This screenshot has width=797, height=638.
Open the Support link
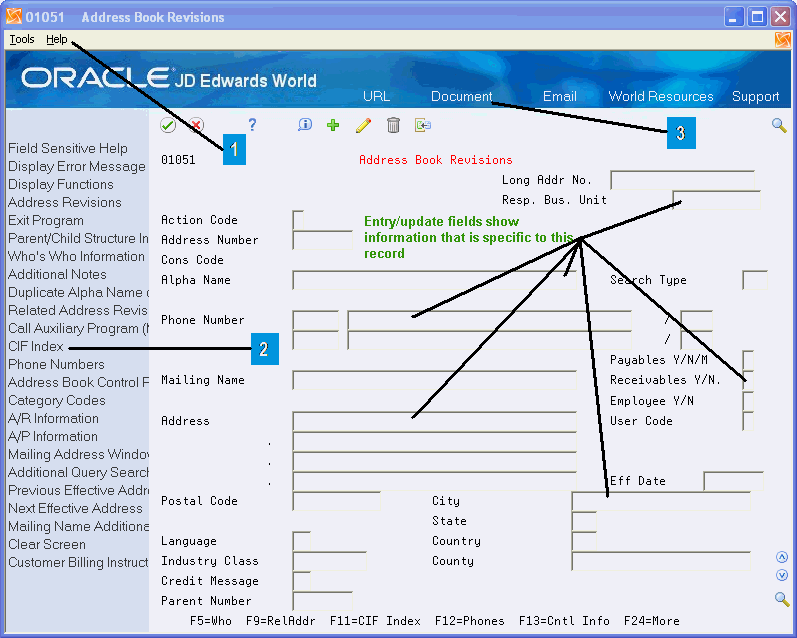point(755,96)
